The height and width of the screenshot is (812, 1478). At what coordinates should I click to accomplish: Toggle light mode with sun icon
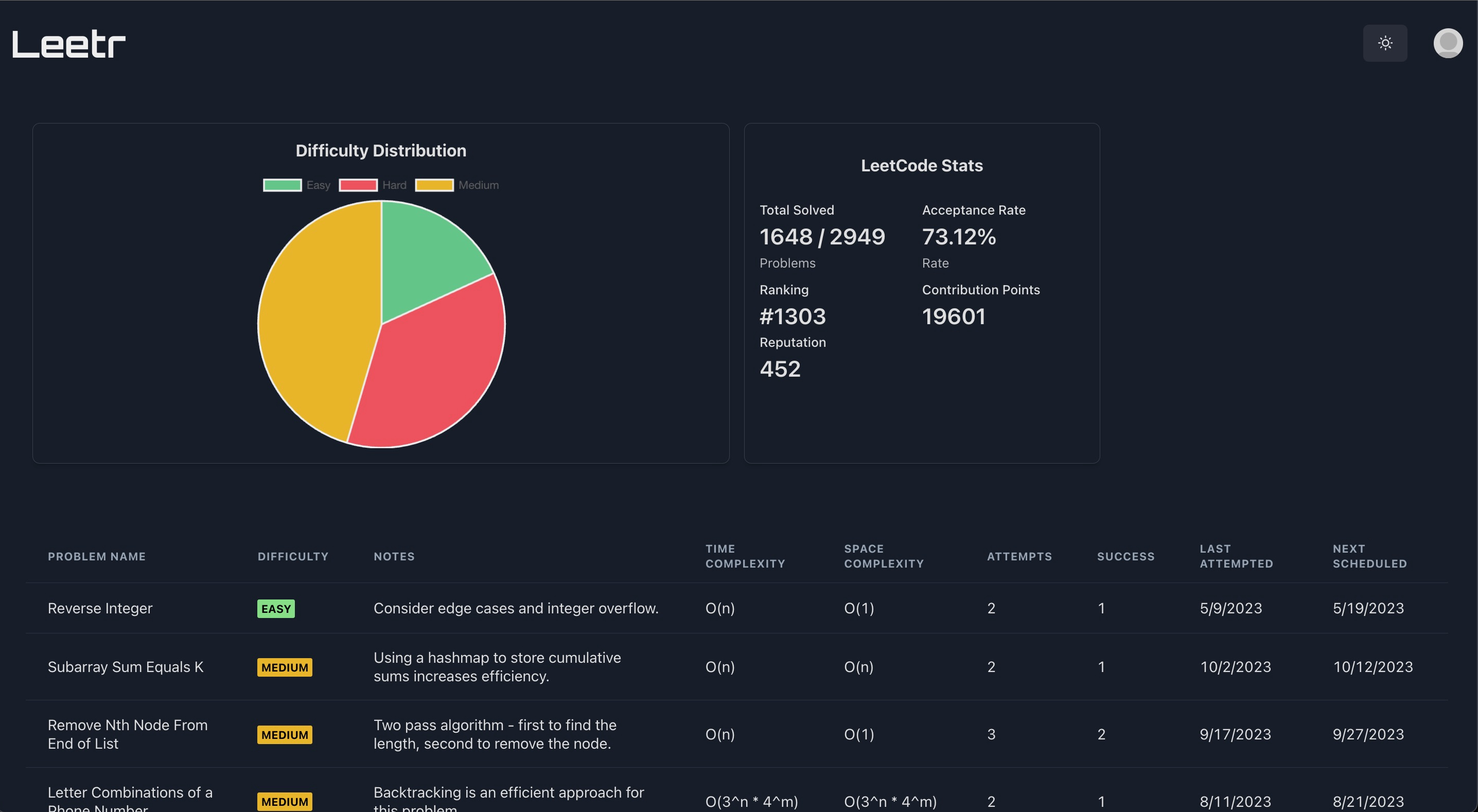(x=1384, y=43)
